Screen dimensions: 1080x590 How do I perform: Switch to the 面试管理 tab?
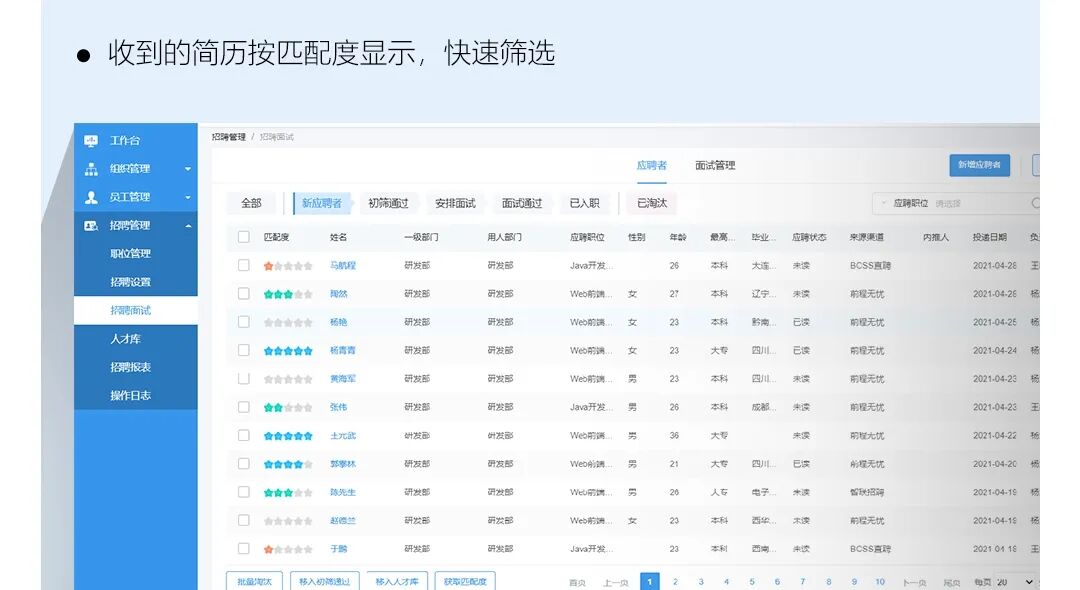pos(715,165)
